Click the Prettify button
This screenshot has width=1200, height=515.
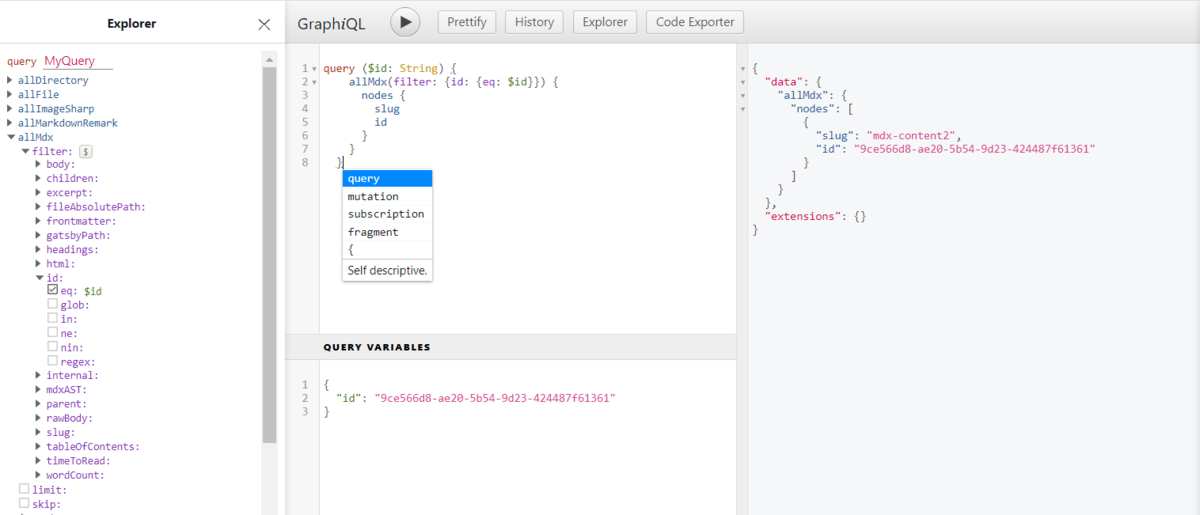(x=467, y=22)
